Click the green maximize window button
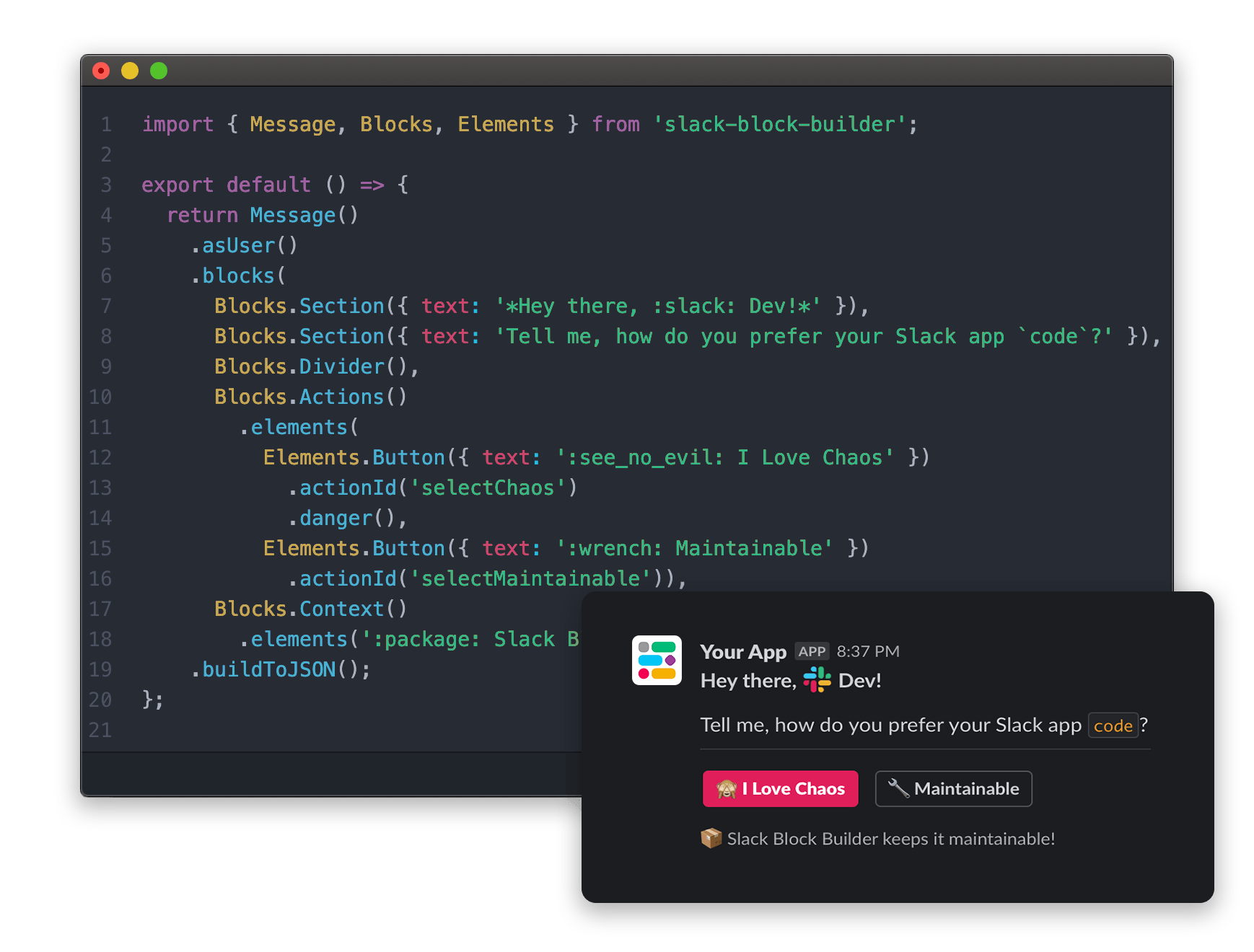The width and height of the screenshot is (1254, 952). 159,71
